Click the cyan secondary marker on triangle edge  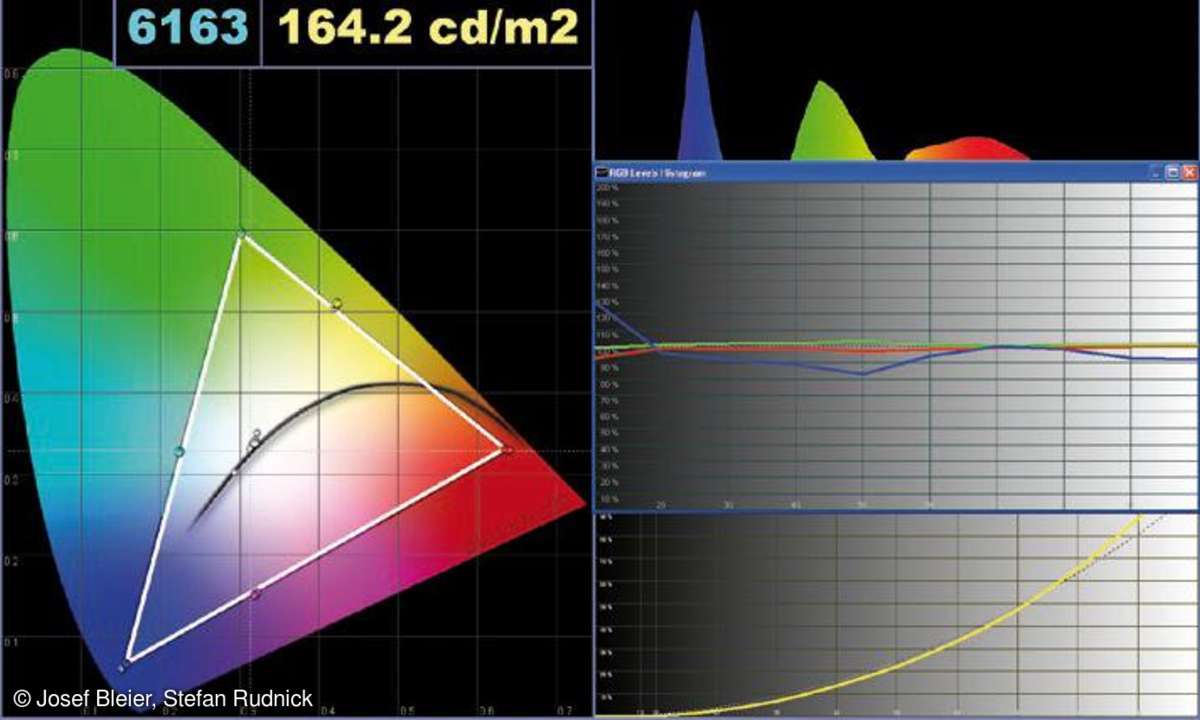179,452
